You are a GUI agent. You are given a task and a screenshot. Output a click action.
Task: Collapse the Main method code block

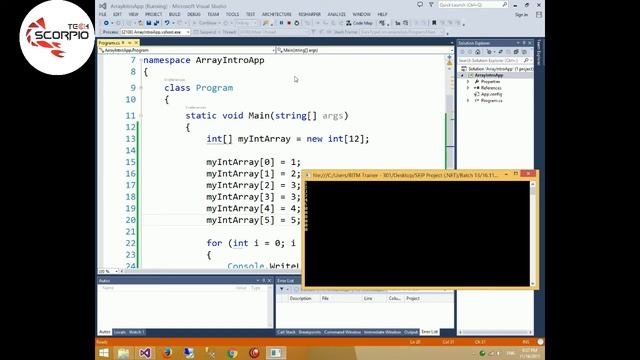141,116
